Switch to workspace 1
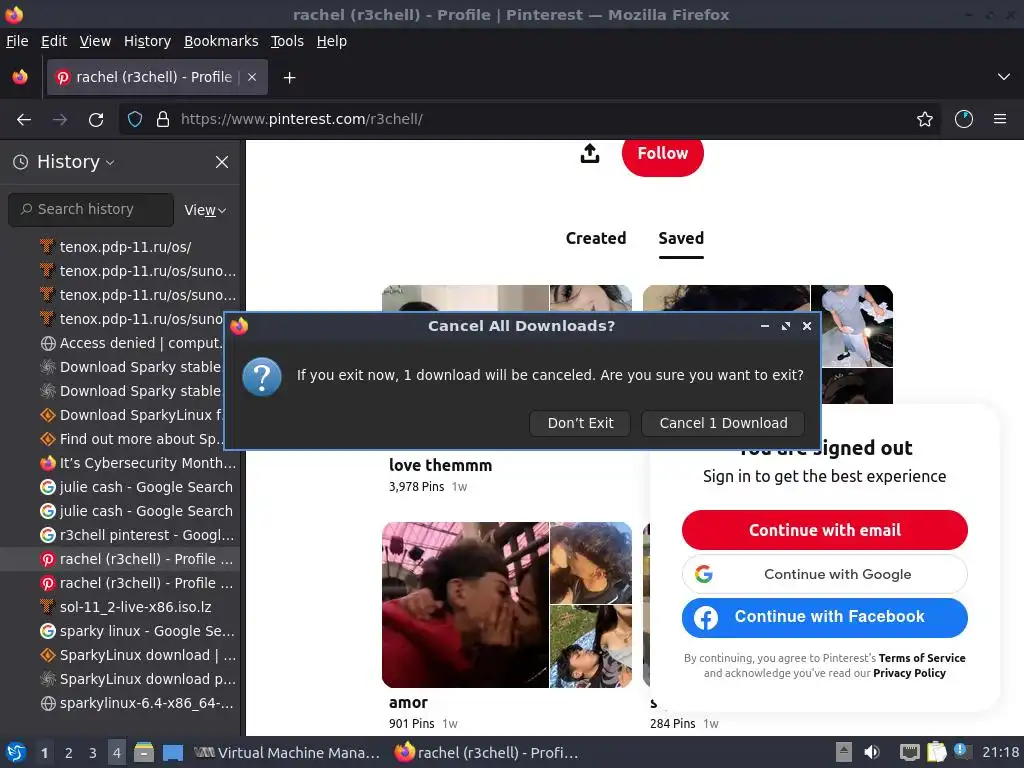Image resolution: width=1024 pixels, height=768 pixels. click(44, 753)
